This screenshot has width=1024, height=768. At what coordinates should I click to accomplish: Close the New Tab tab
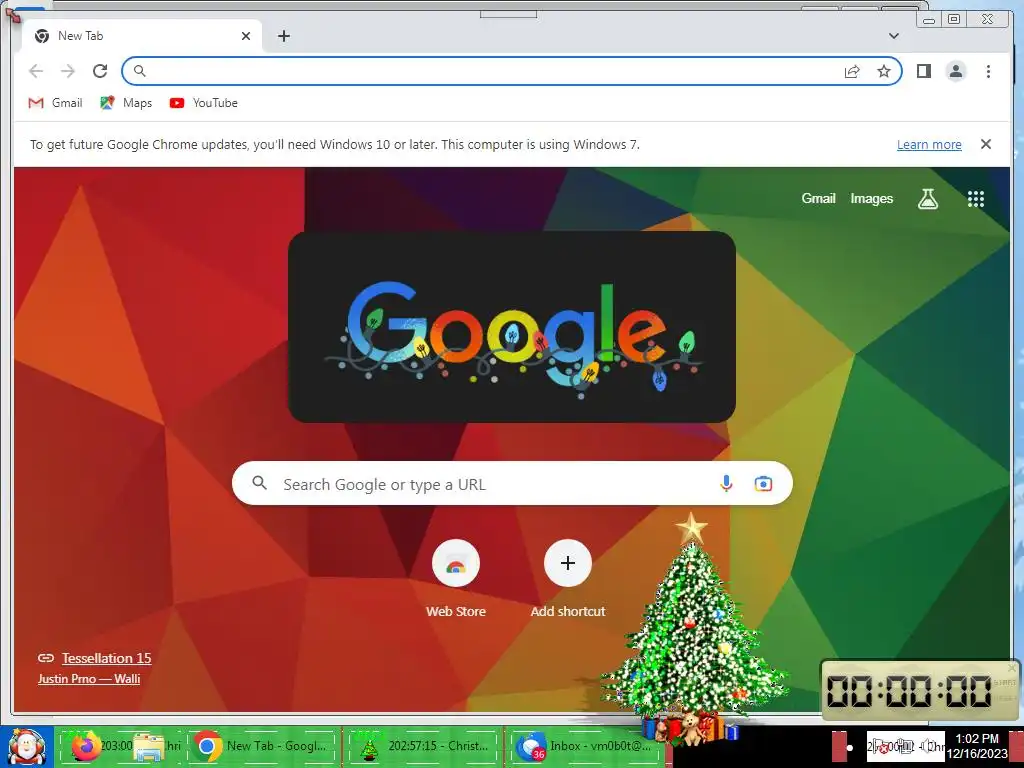tap(246, 36)
